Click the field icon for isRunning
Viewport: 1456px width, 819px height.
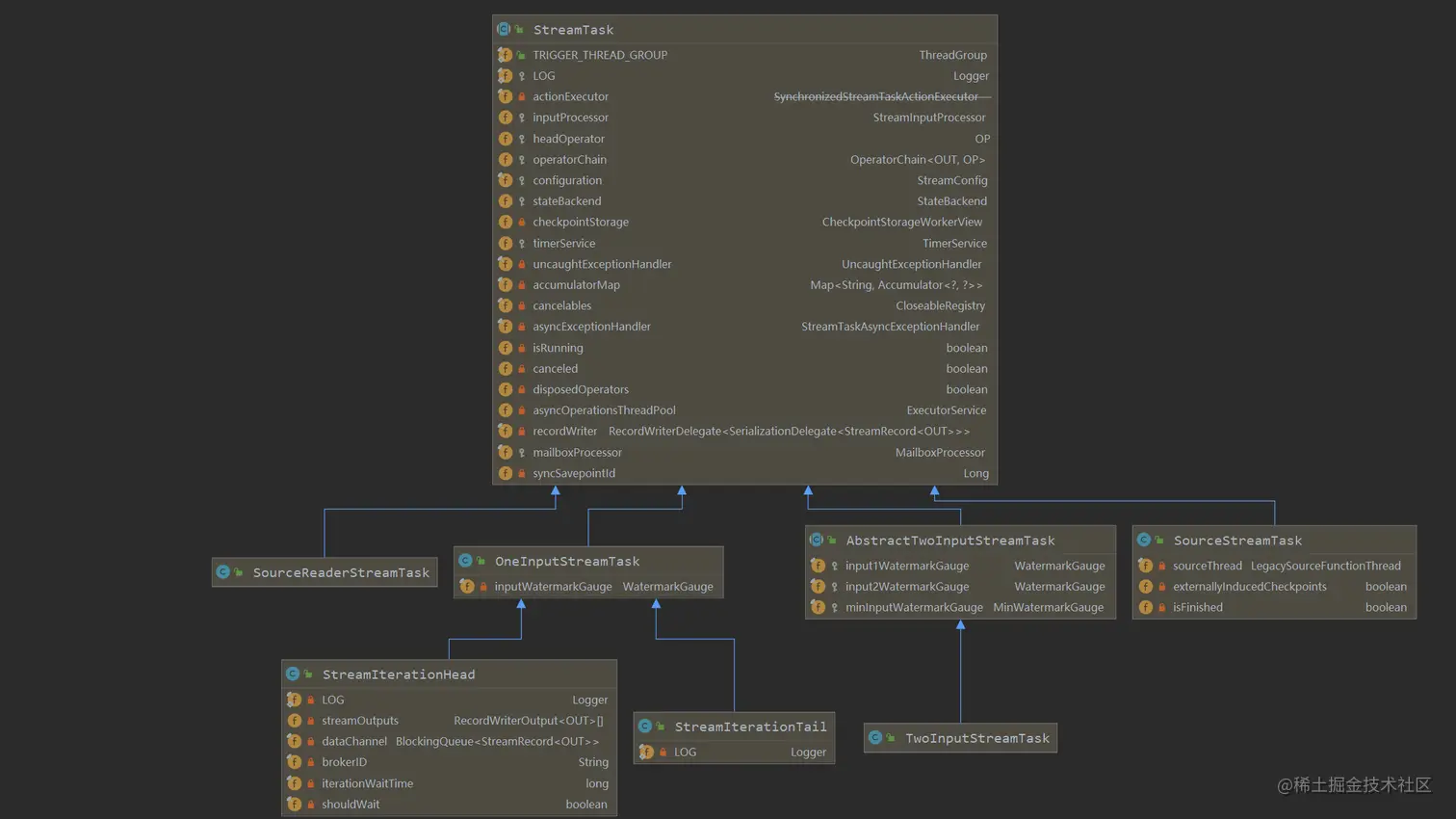(505, 348)
